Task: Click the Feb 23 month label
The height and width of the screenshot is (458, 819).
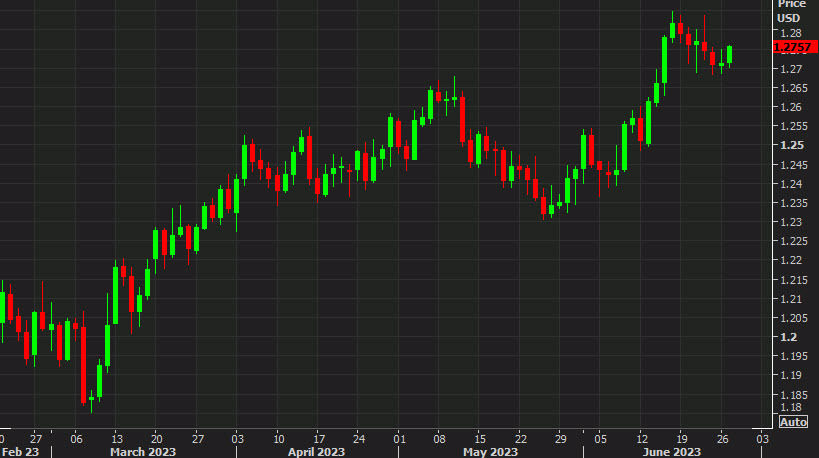Action: 20,452
